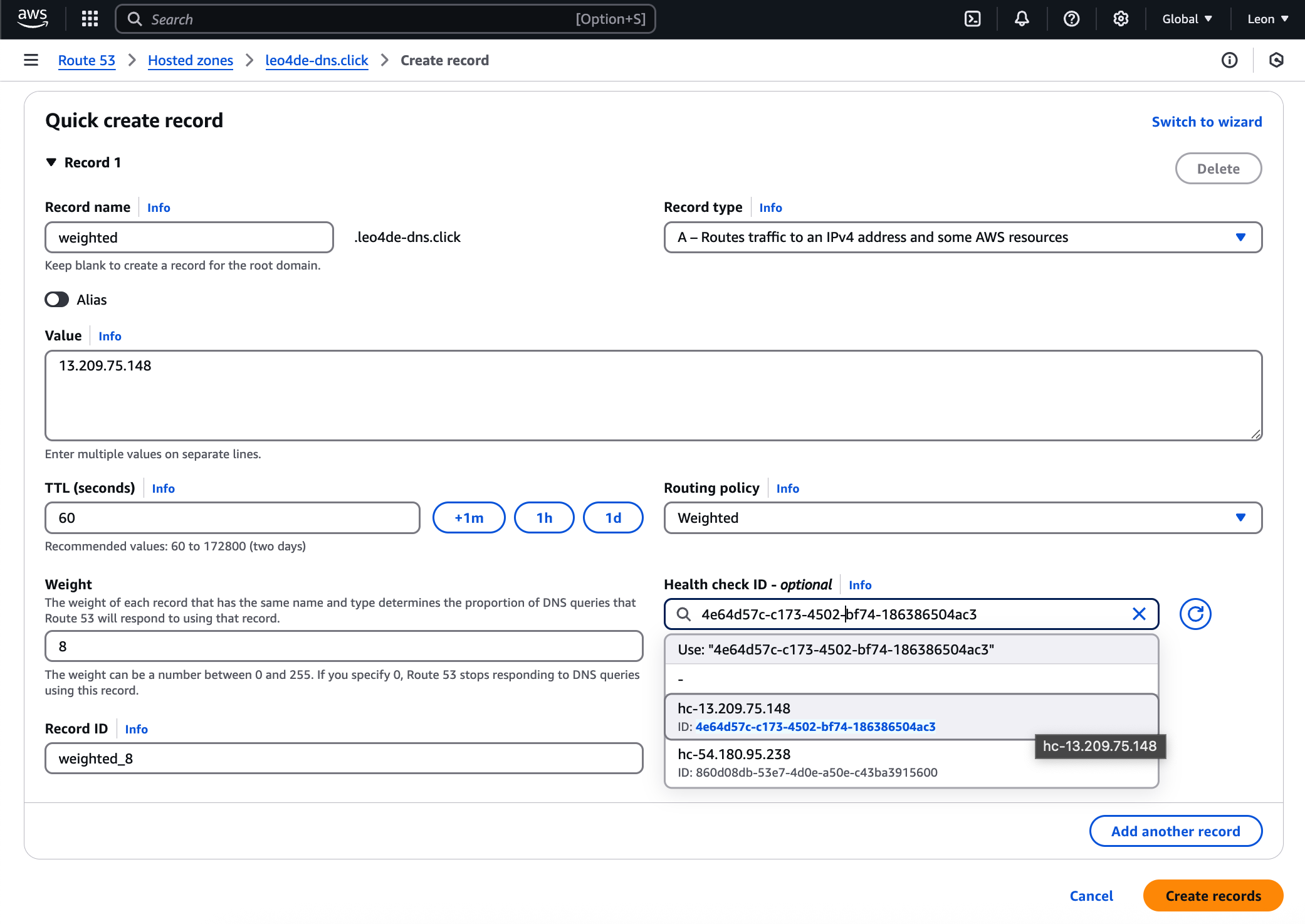This screenshot has height=924, width=1305.
Task: Open the page info panel icon
Action: click(x=1229, y=60)
